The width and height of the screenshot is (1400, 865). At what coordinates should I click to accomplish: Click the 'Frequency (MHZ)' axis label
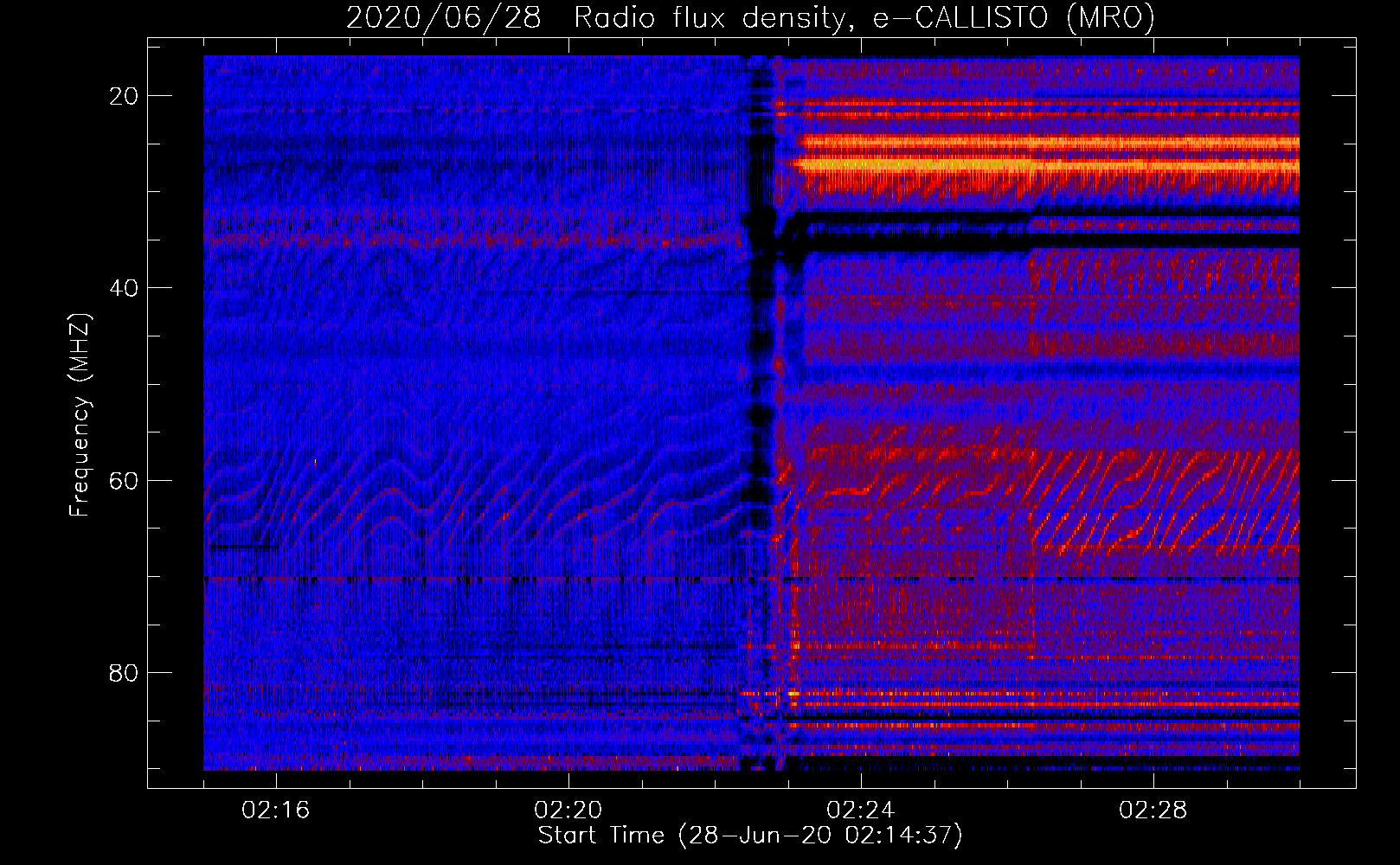(80, 415)
